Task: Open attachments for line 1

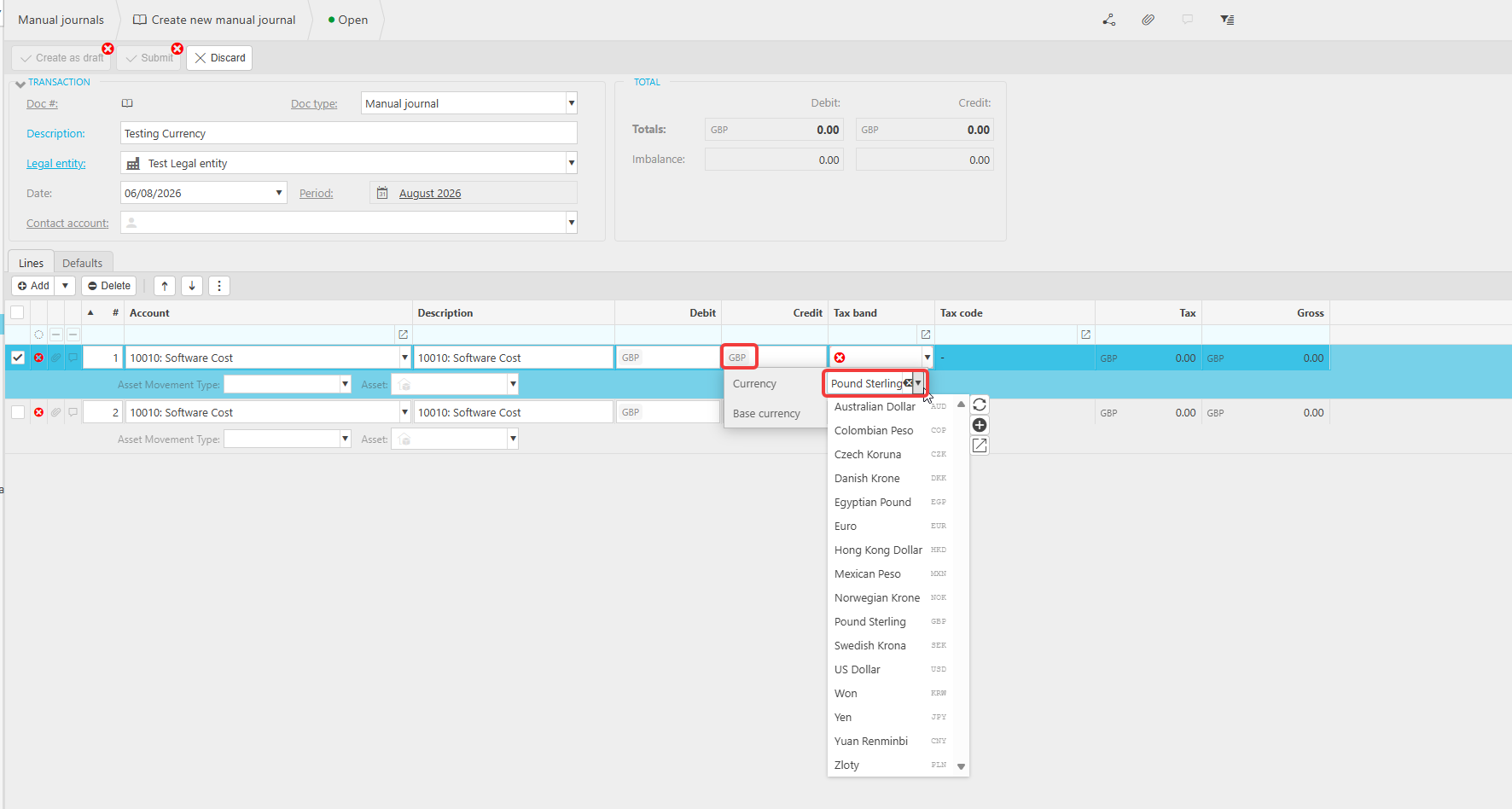Action: point(55,358)
